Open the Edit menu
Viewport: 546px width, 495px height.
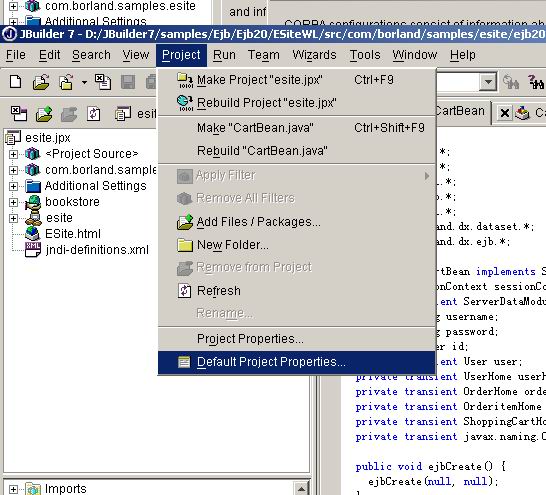49,55
